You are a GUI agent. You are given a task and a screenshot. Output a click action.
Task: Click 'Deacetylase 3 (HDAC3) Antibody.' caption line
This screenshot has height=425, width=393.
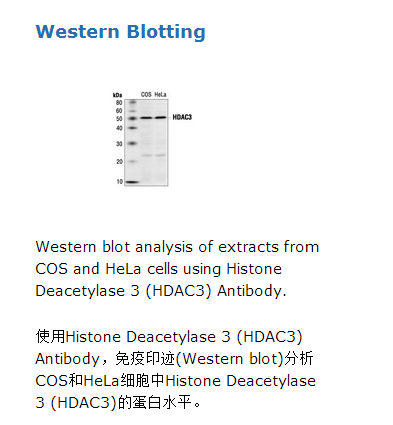(x=161, y=291)
